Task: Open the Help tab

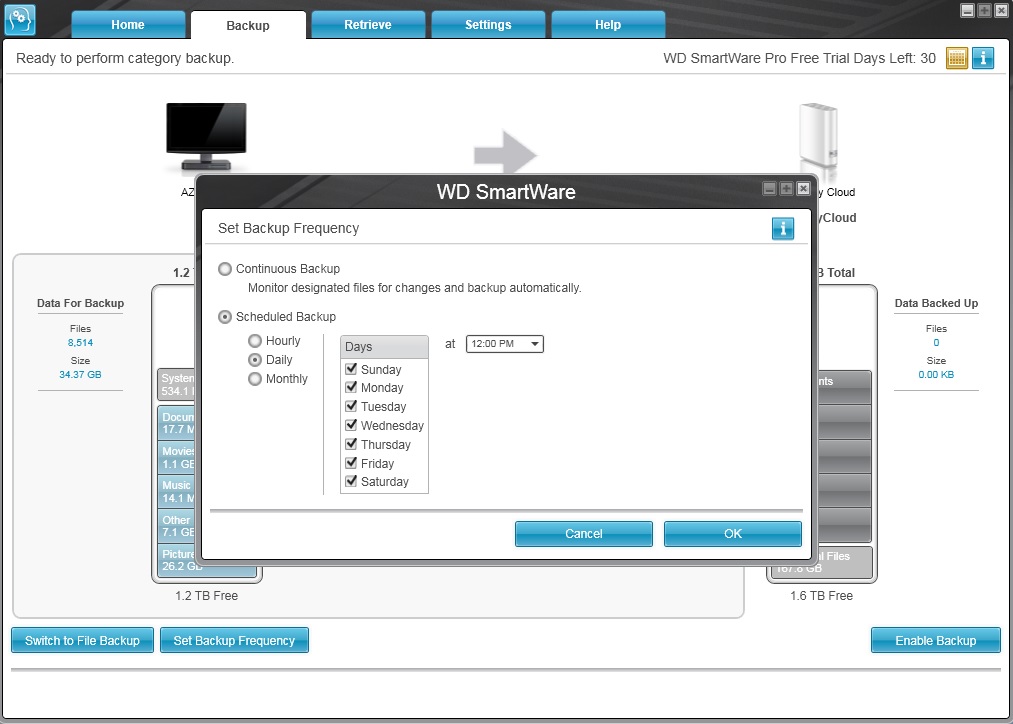Action: pyautogui.click(x=608, y=25)
